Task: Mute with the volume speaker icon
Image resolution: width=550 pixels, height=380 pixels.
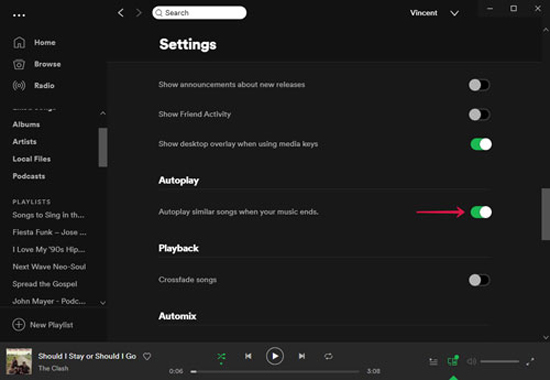Action: [x=472, y=361]
